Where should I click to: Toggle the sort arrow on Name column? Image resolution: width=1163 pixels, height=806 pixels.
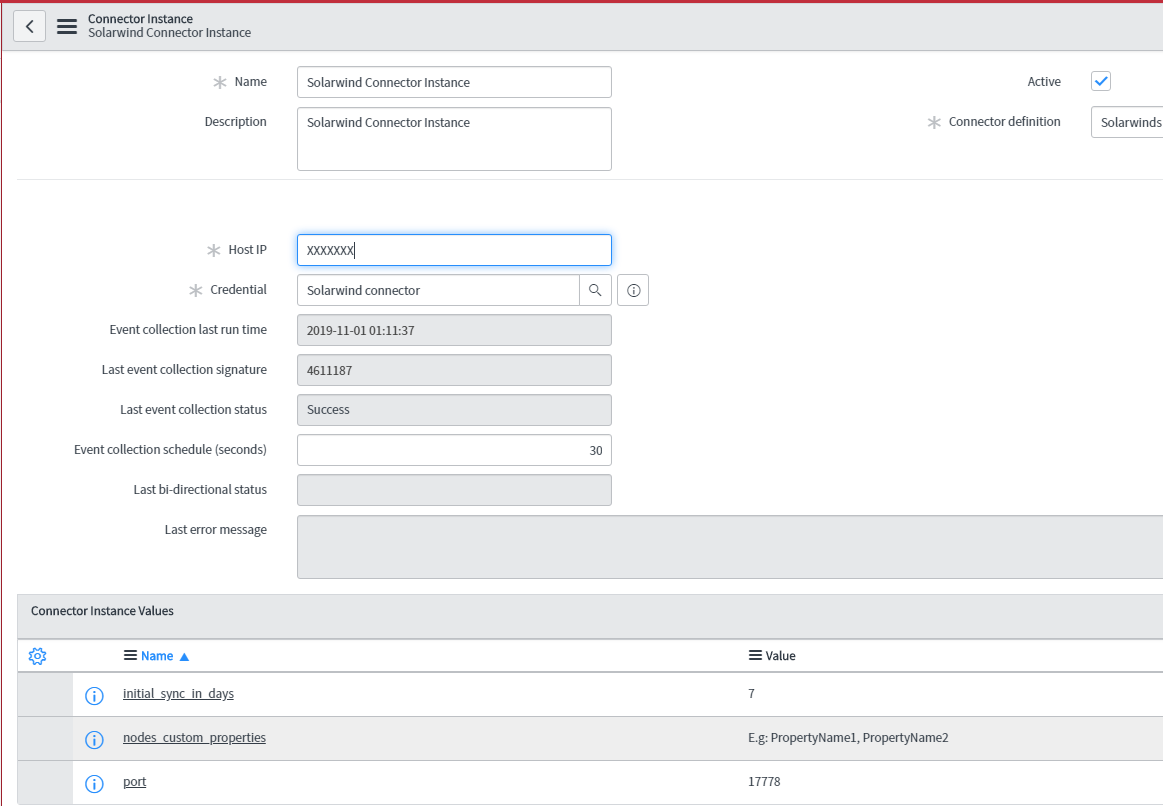tap(185, 656)
